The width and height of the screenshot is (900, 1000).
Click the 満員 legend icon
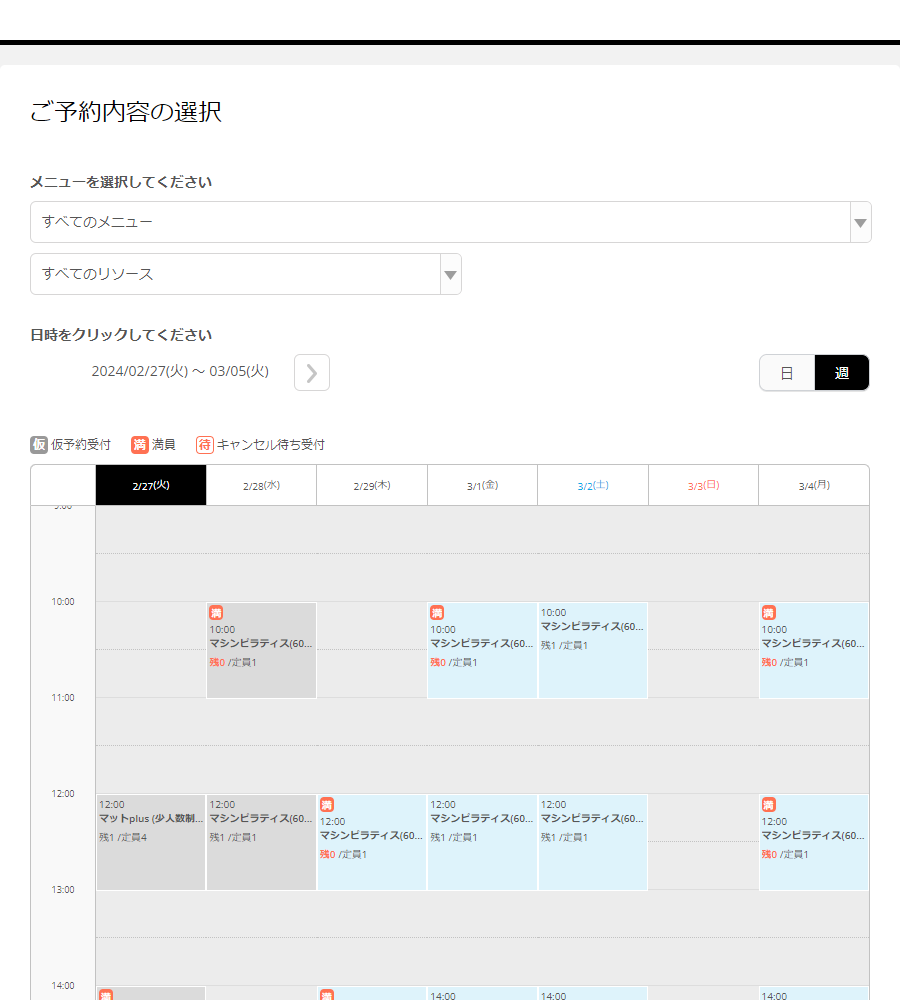[139, 444]
